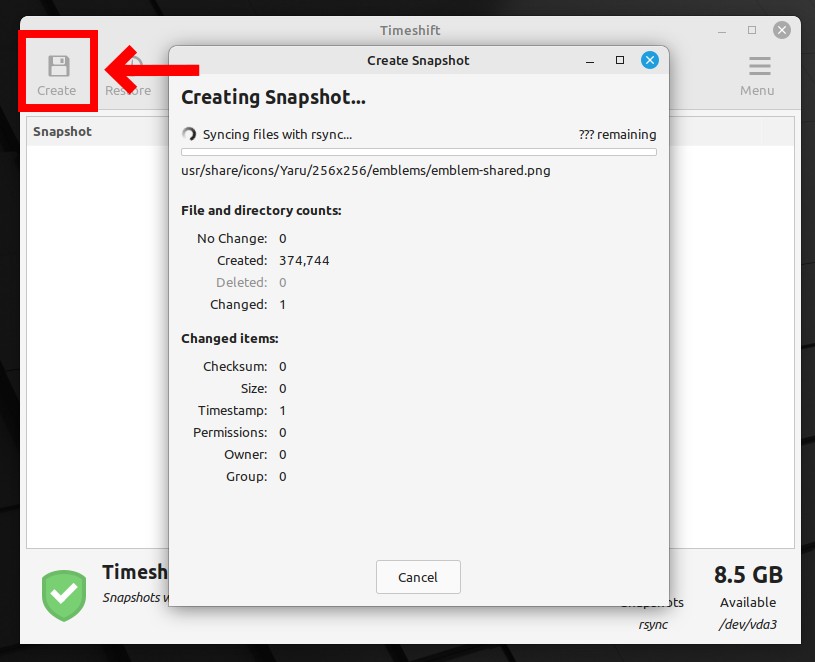Image resolution: width=815 pixels, height=662 pixels.
Task: Select the partially hidden Restore toolbar button
Action: coord(128,76)
